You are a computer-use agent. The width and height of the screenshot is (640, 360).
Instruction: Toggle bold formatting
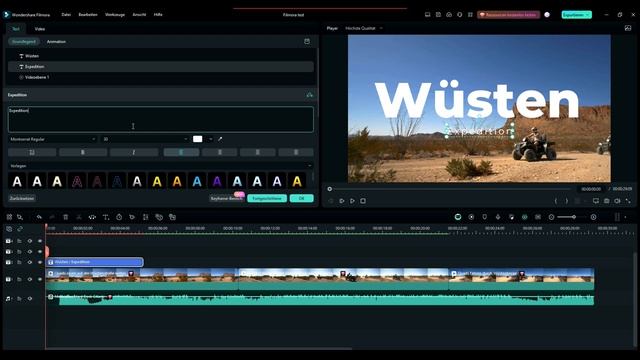click(83, 152)
